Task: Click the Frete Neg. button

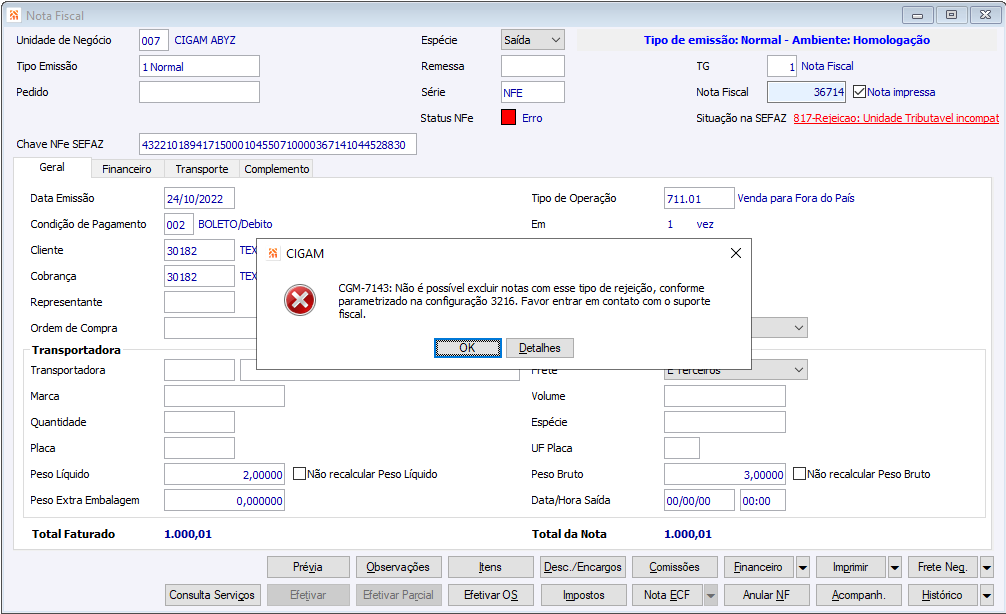Action: [x=942, y=567]
